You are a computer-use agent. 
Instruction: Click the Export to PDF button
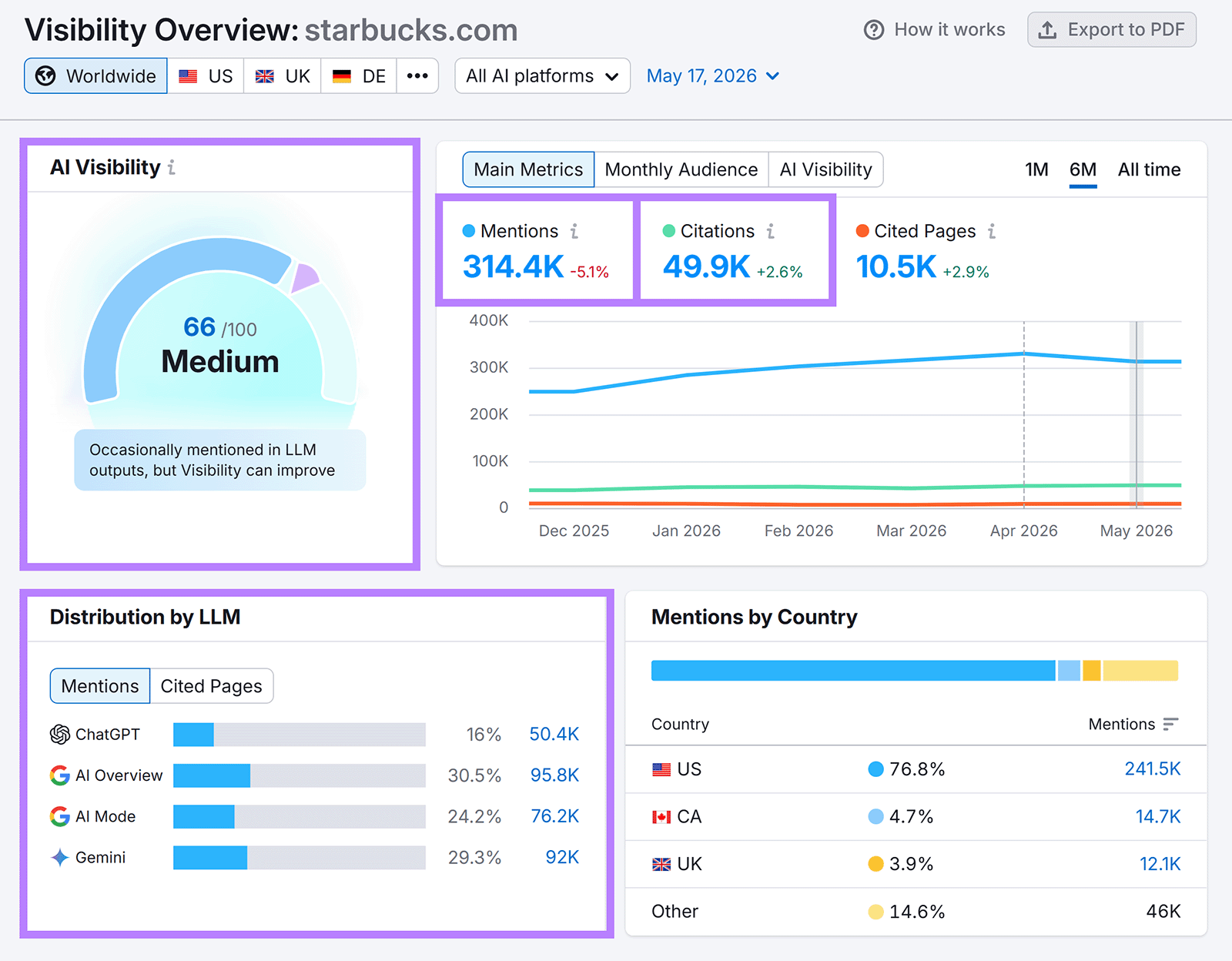point(1111,30)
